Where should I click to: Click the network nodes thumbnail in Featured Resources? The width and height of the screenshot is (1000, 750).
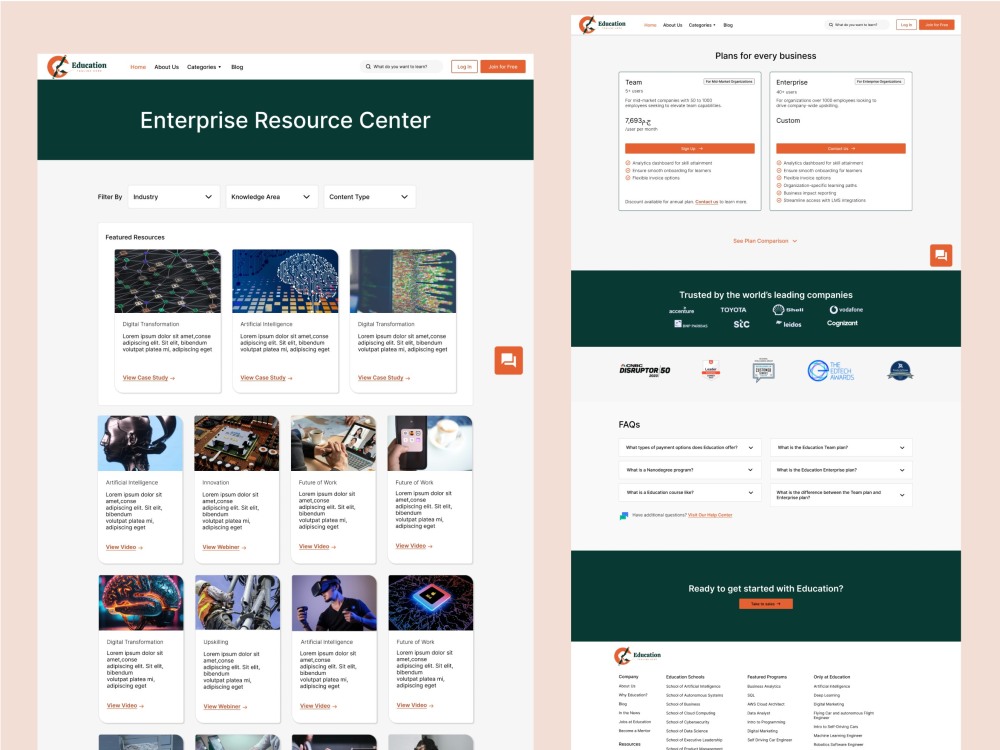(168, 281)
